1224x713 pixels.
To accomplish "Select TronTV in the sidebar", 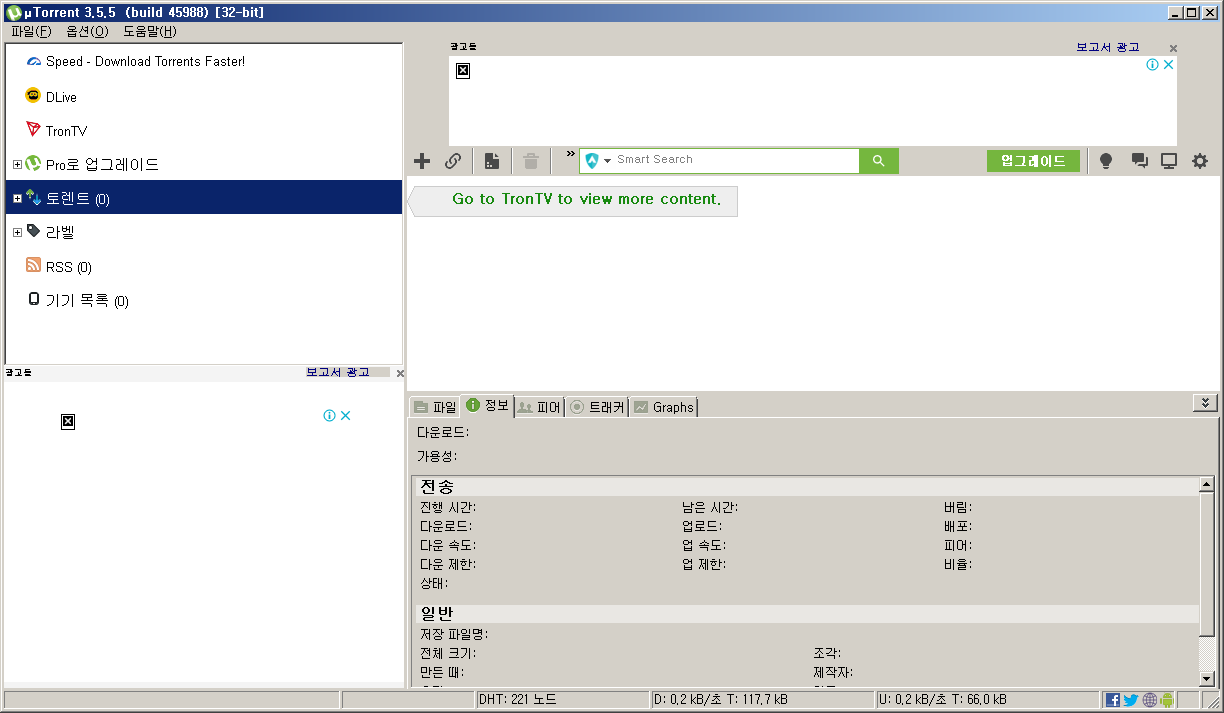I will coord(66,131).
